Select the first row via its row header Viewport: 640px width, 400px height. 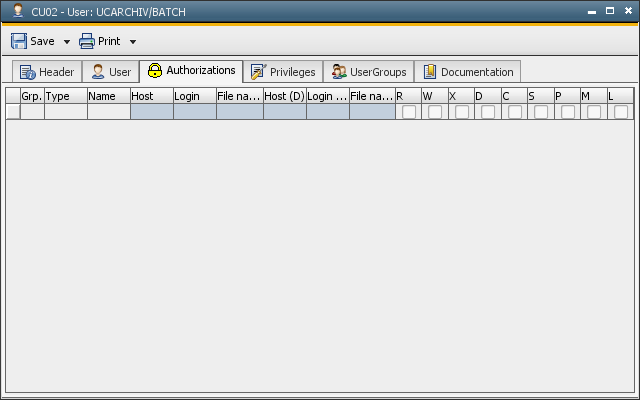coord(13,112)
